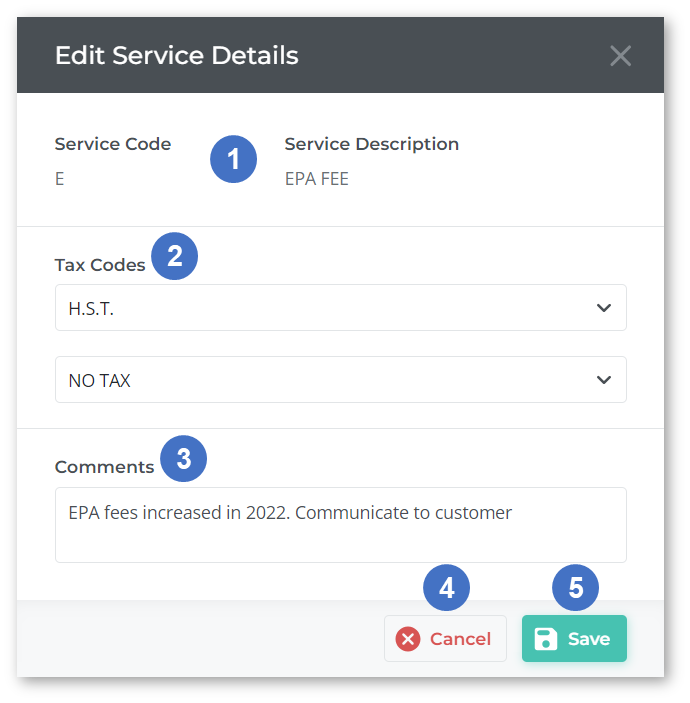Click the Tax Codes label
The height and width of the screenshot is (703, 690).
click(100, 265)
